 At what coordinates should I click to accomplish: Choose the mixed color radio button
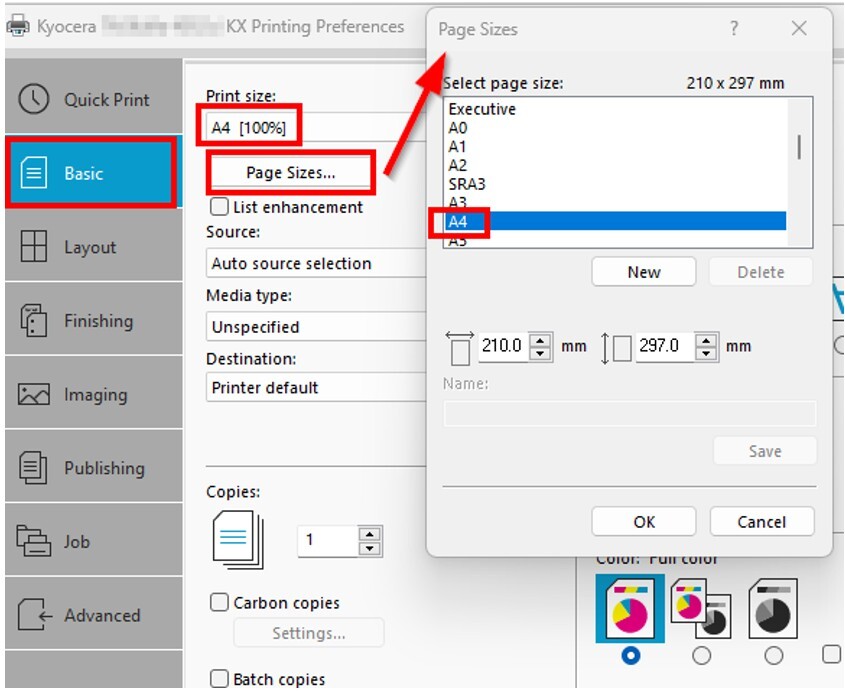(701, 655)
